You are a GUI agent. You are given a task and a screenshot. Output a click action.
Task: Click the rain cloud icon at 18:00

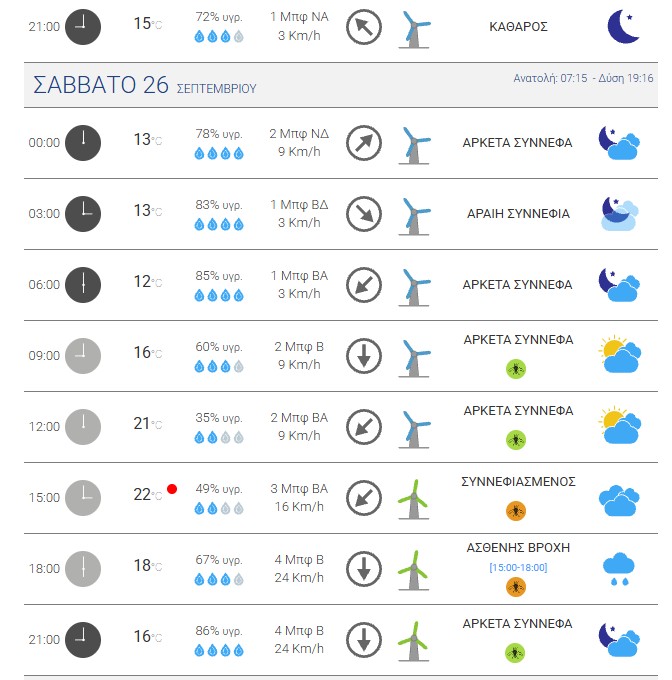click(x=619, y=569)
